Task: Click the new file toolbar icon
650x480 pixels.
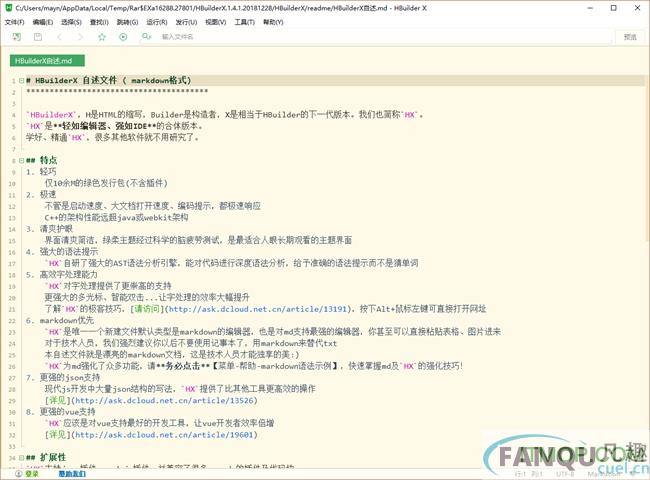Action: [x=17, y=37]
